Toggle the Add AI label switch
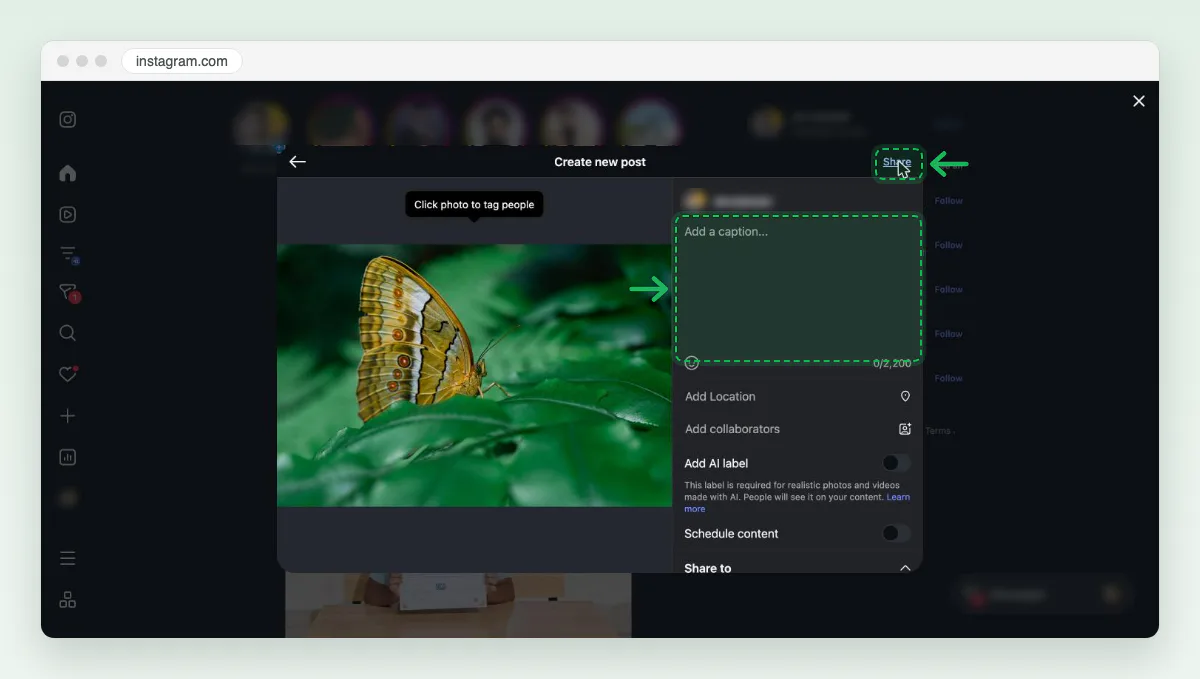 coord(896,463)
